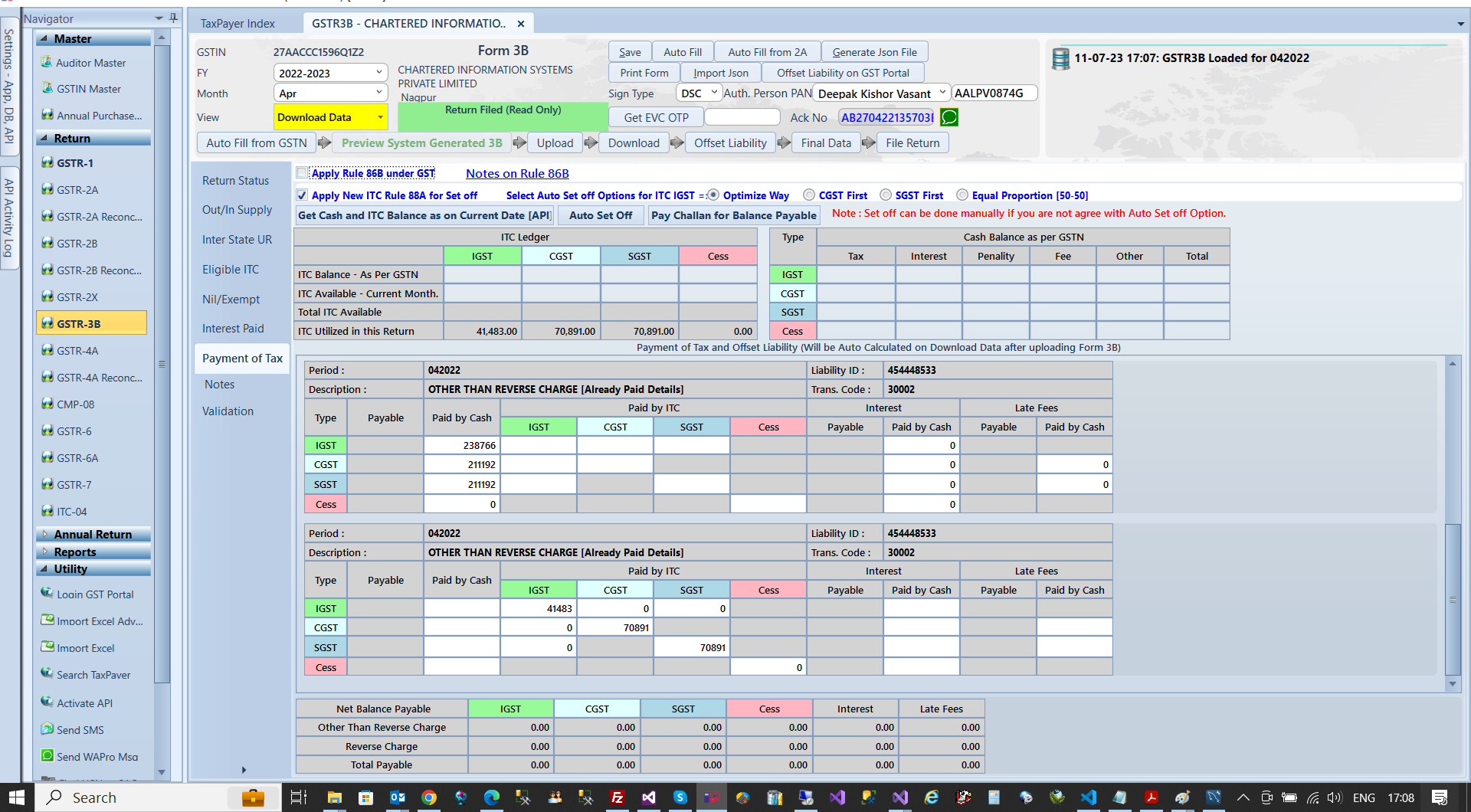Click the EVC OTP input field

coord(742,116)
